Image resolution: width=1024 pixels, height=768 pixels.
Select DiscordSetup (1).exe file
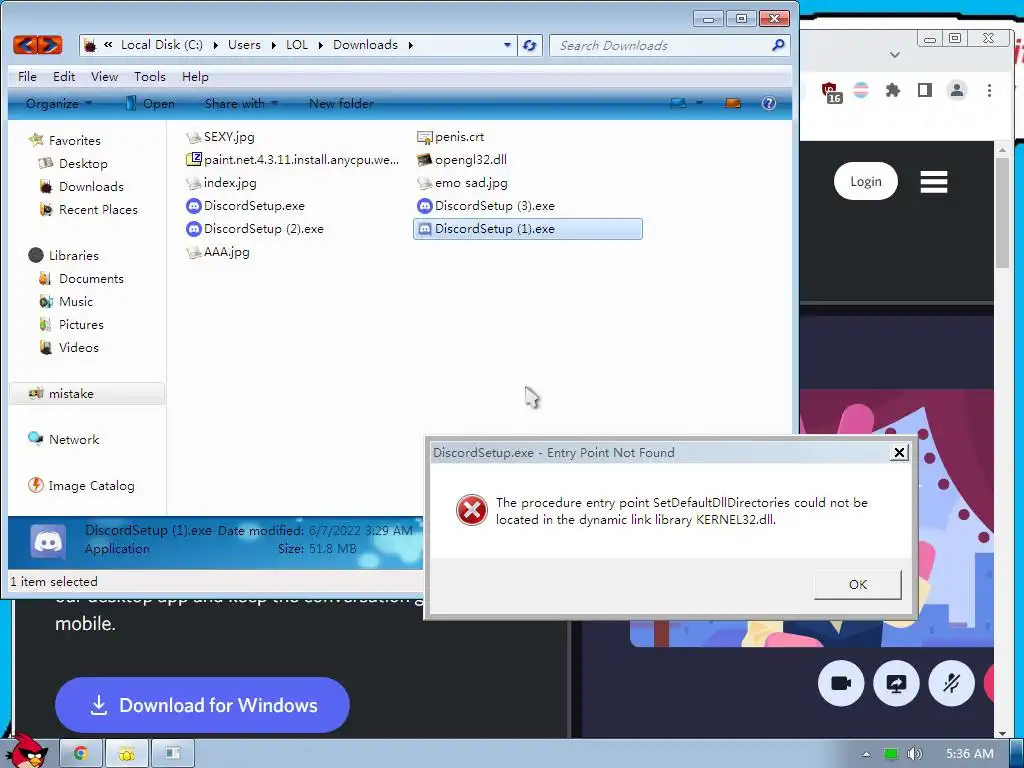pos(528,229)
